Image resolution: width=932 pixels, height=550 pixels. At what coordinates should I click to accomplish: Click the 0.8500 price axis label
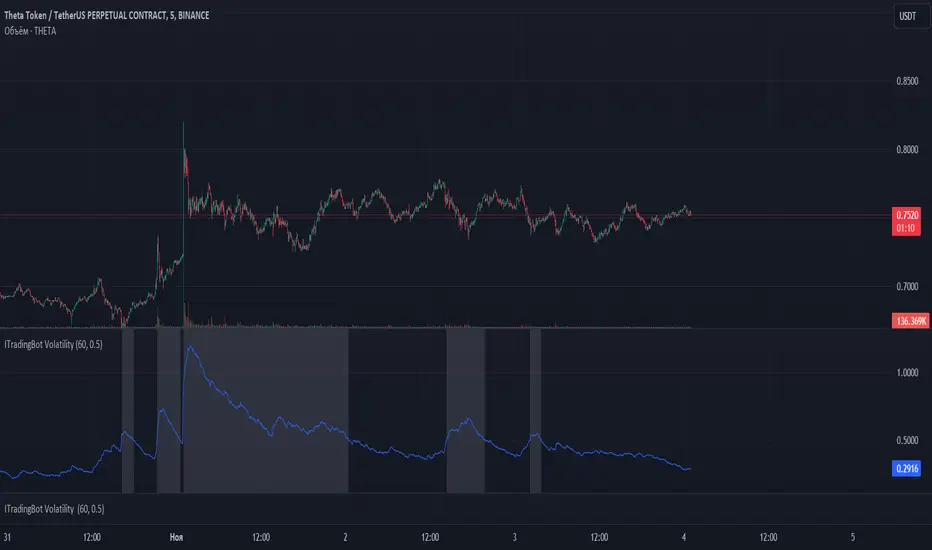[907, 81]
